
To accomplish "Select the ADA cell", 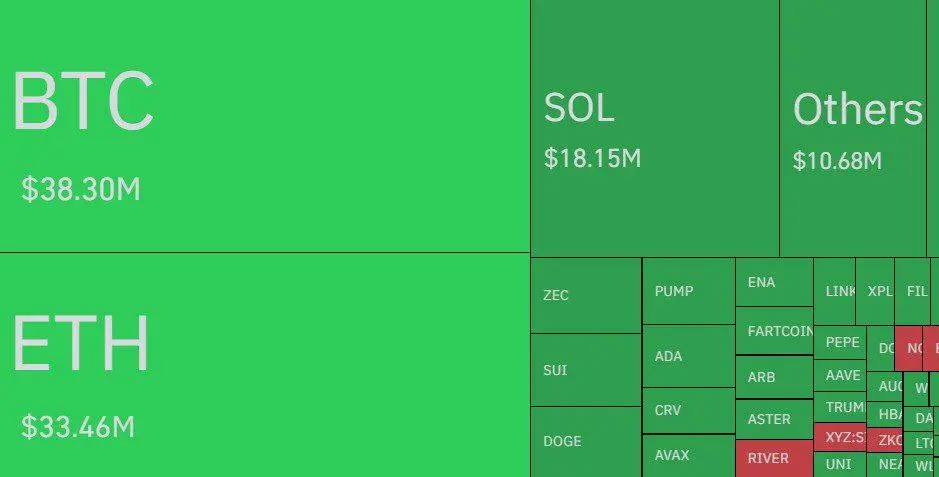I will click(x=689, y=356).
